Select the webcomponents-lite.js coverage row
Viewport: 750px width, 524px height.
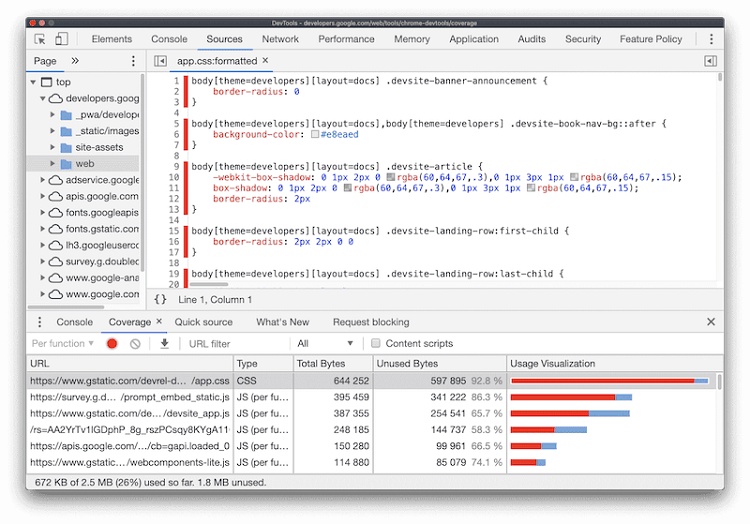point(372,462)
